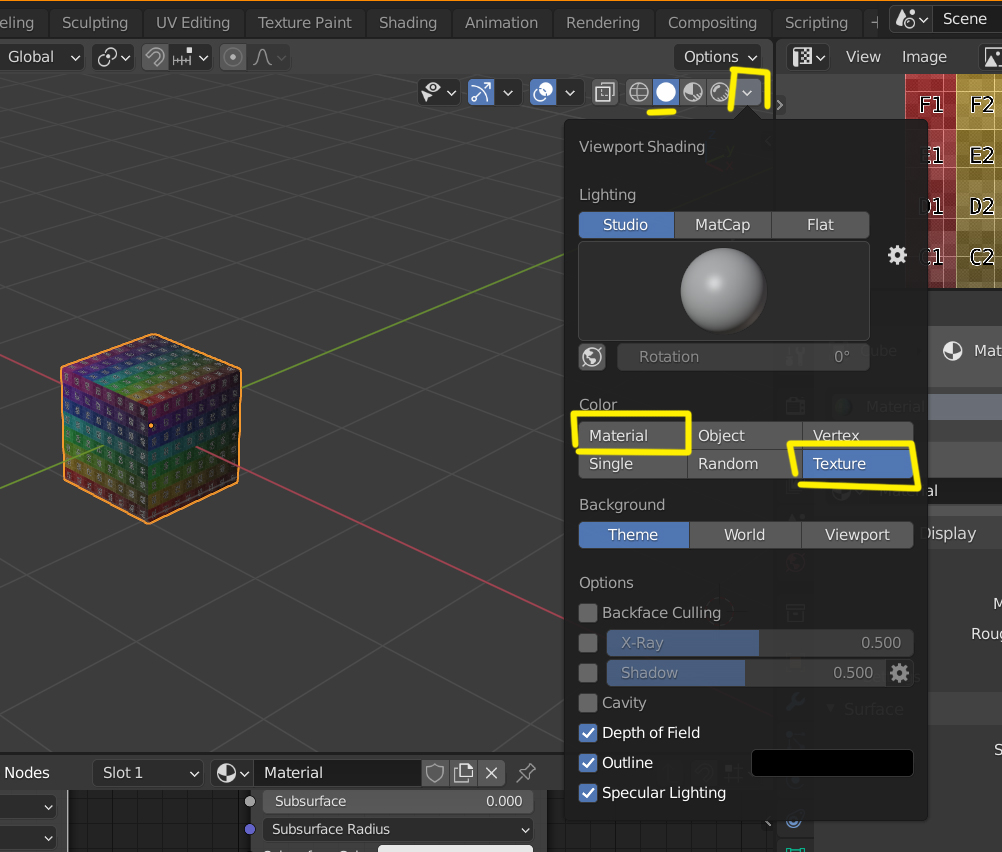Open the scene browse icon
This screenshot has height=852, width=1002.
pos(911,19)
